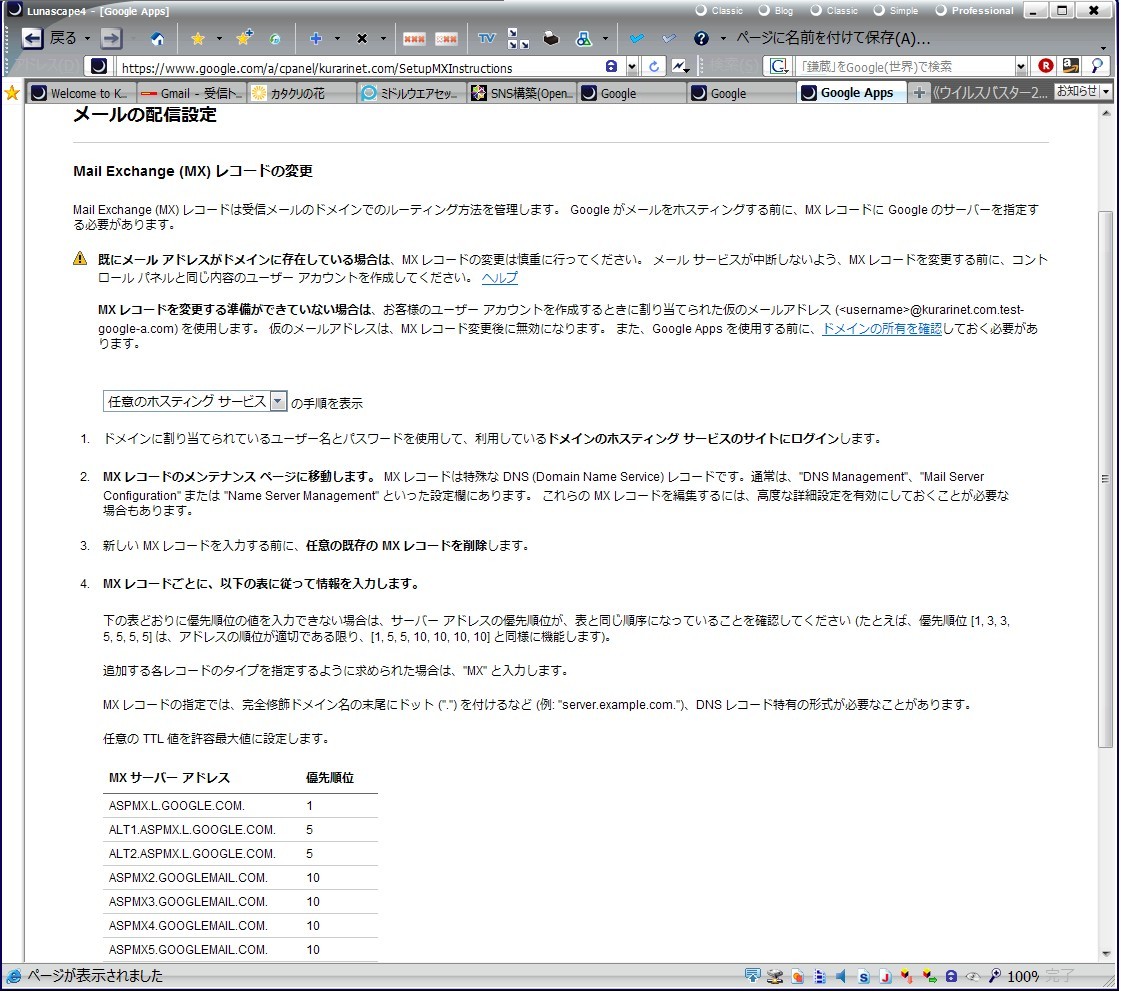Open favorites with the yellow star icon
This screenshot has height=993, width=1121.
coord(198,38)
